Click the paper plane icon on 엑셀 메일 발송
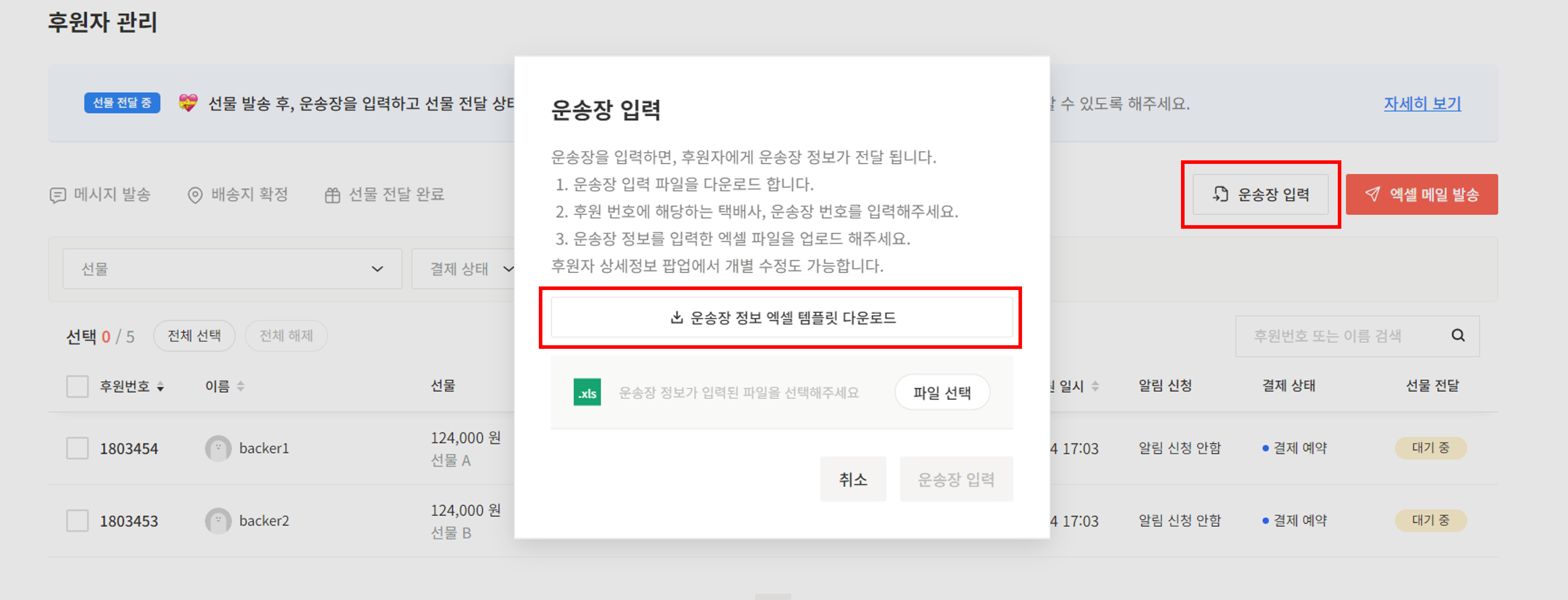Viewport: 1568px width, 600px height. coord(1373,194)
